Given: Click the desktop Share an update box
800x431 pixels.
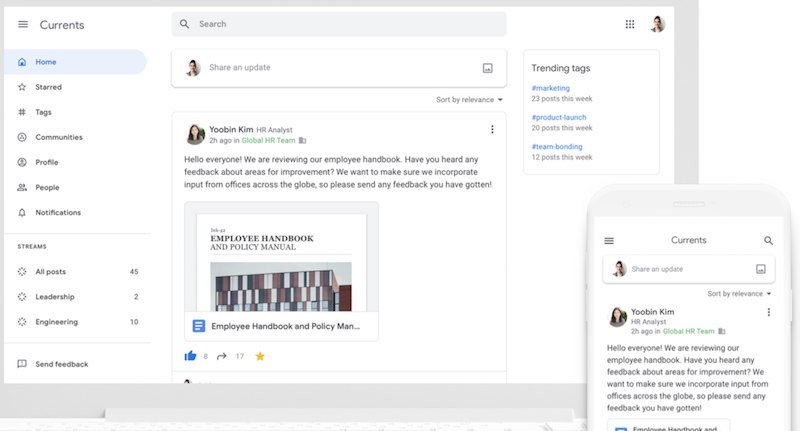Looking at the screenshot, I should [339, 68].
